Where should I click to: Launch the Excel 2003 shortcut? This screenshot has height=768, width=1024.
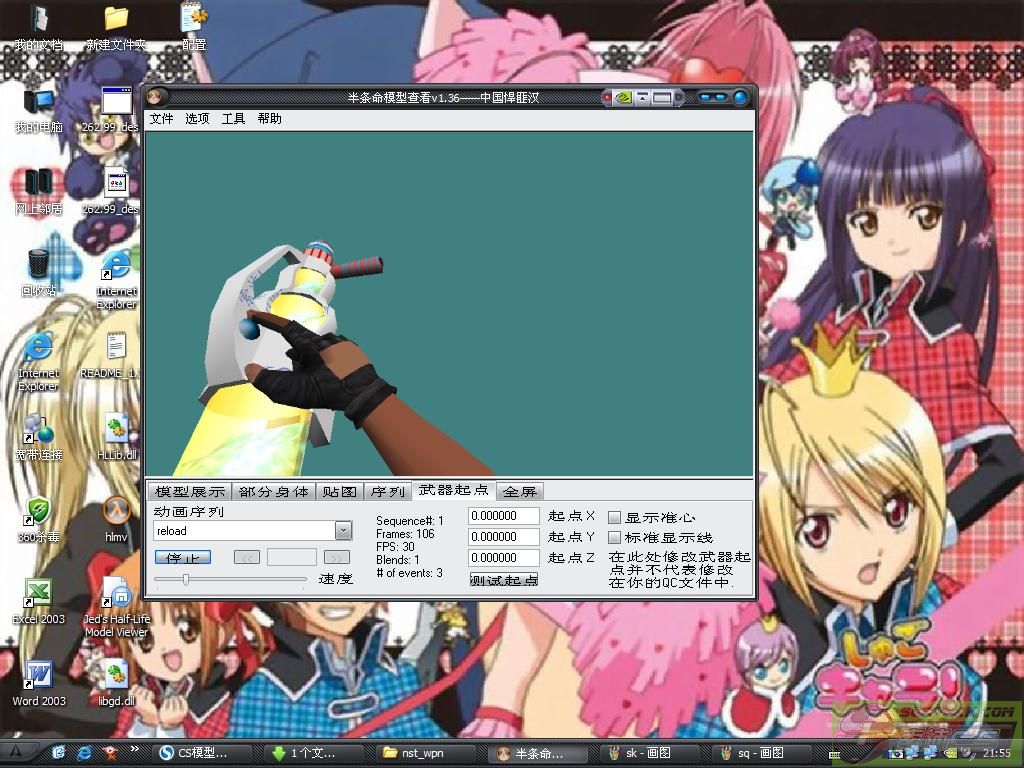[38, 595]
